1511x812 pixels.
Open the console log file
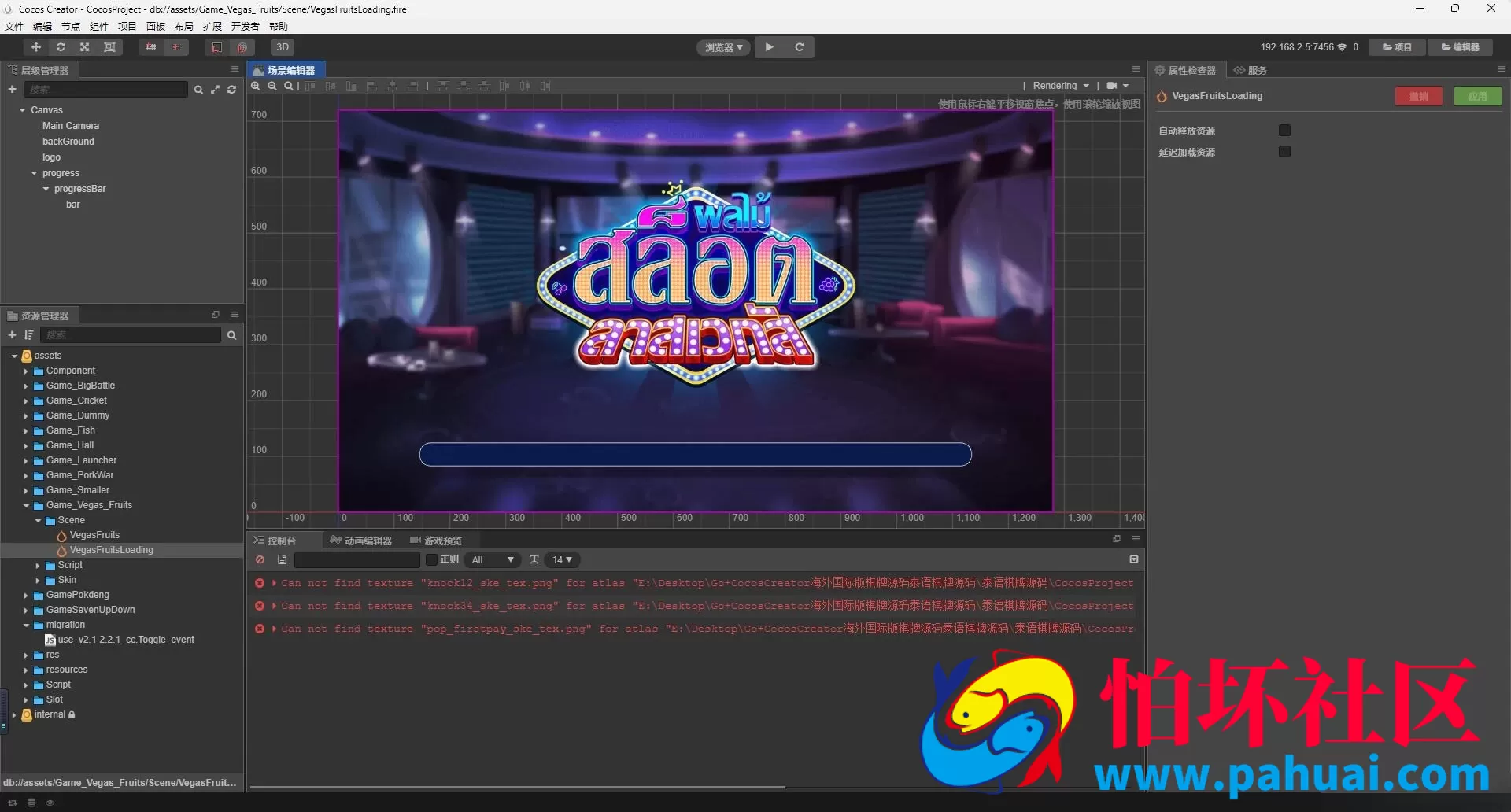point(282,560)
